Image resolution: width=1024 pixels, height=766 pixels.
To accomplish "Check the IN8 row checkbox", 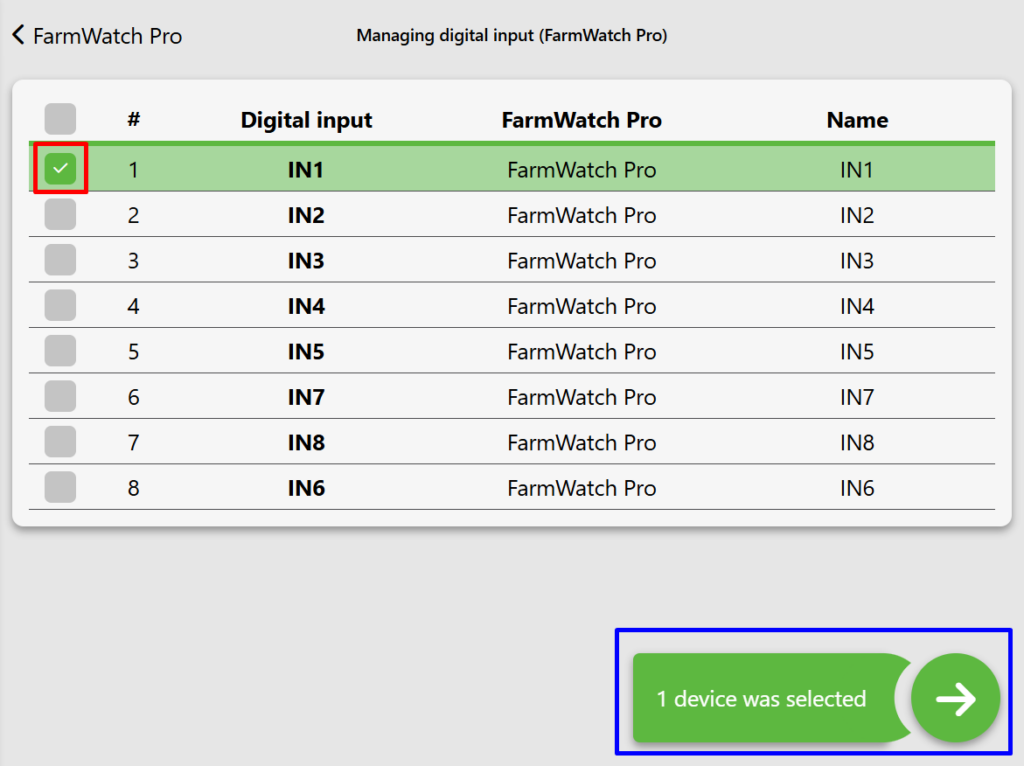I will tap(60, 441).
